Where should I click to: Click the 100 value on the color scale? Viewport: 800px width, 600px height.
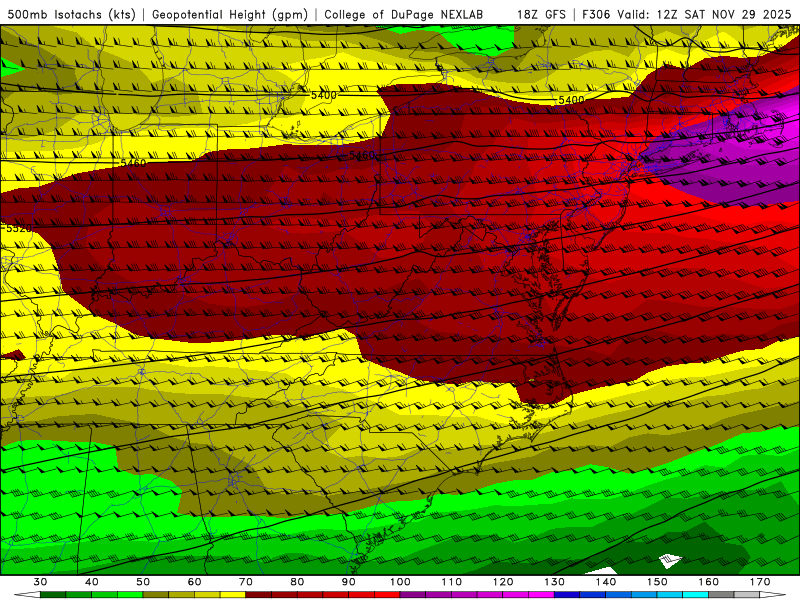(401, 582)
